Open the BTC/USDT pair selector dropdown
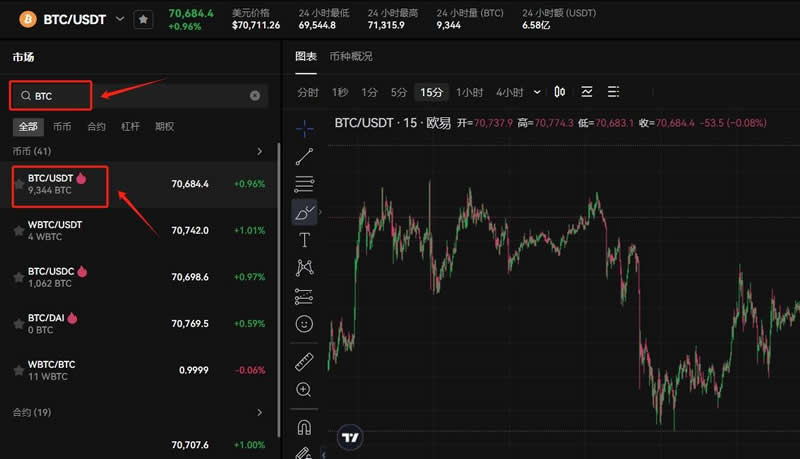The image size is (800, 459). click(121, 19)
